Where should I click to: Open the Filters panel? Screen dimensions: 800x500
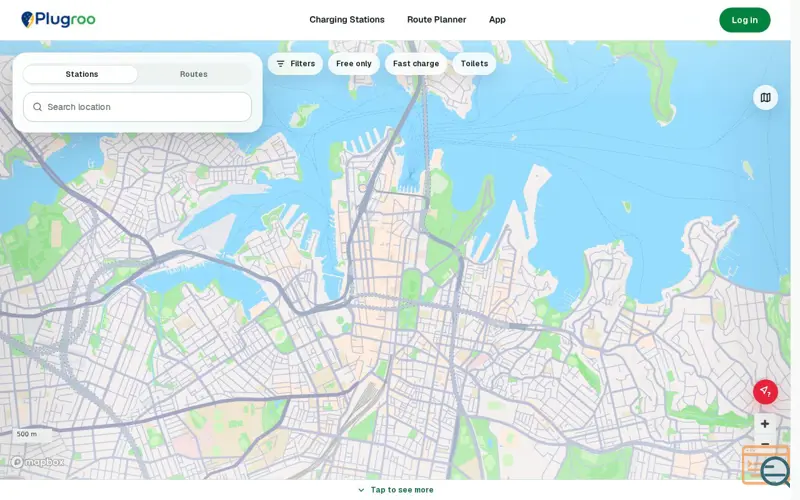[x=295, y=64]
